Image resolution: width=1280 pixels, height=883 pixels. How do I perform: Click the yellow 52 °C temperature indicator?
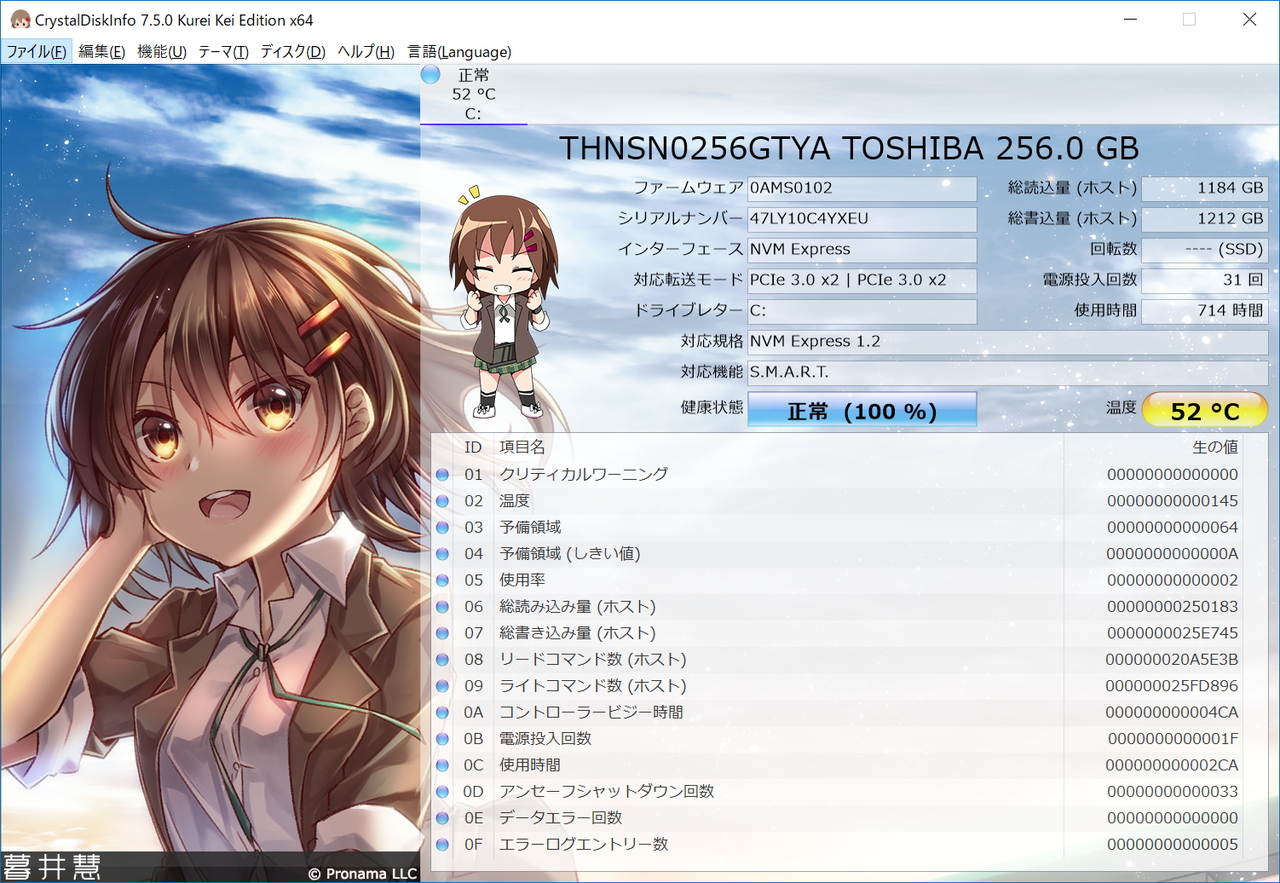click(1205, 409)
